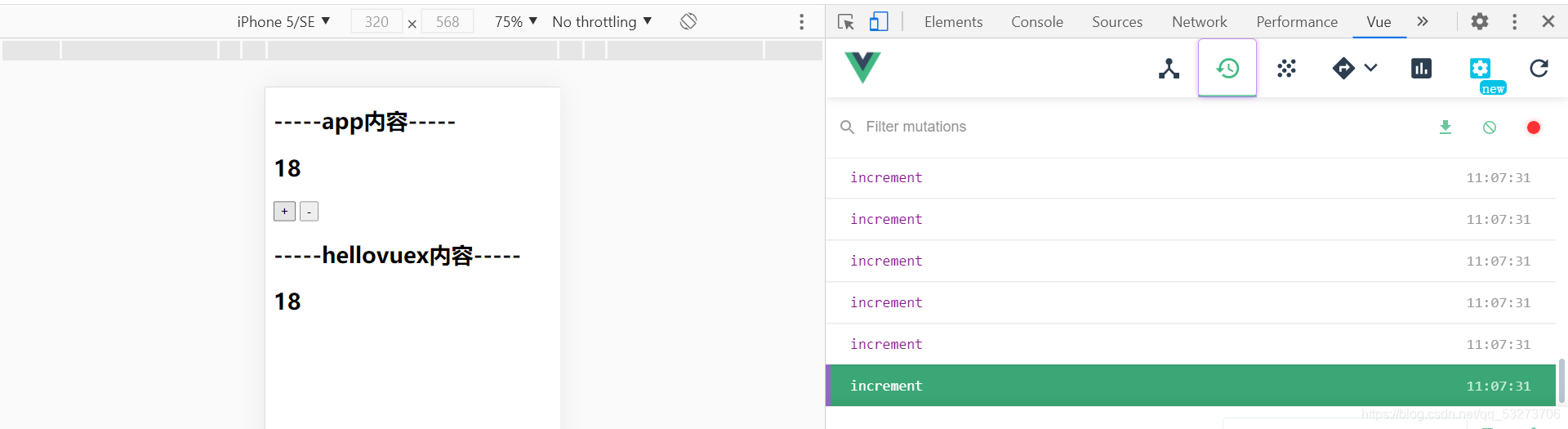The width and height of the screenshot is (1568, 429).
Task: Select the Vuex history tab icon
Action: click(x=1227, y=68)
